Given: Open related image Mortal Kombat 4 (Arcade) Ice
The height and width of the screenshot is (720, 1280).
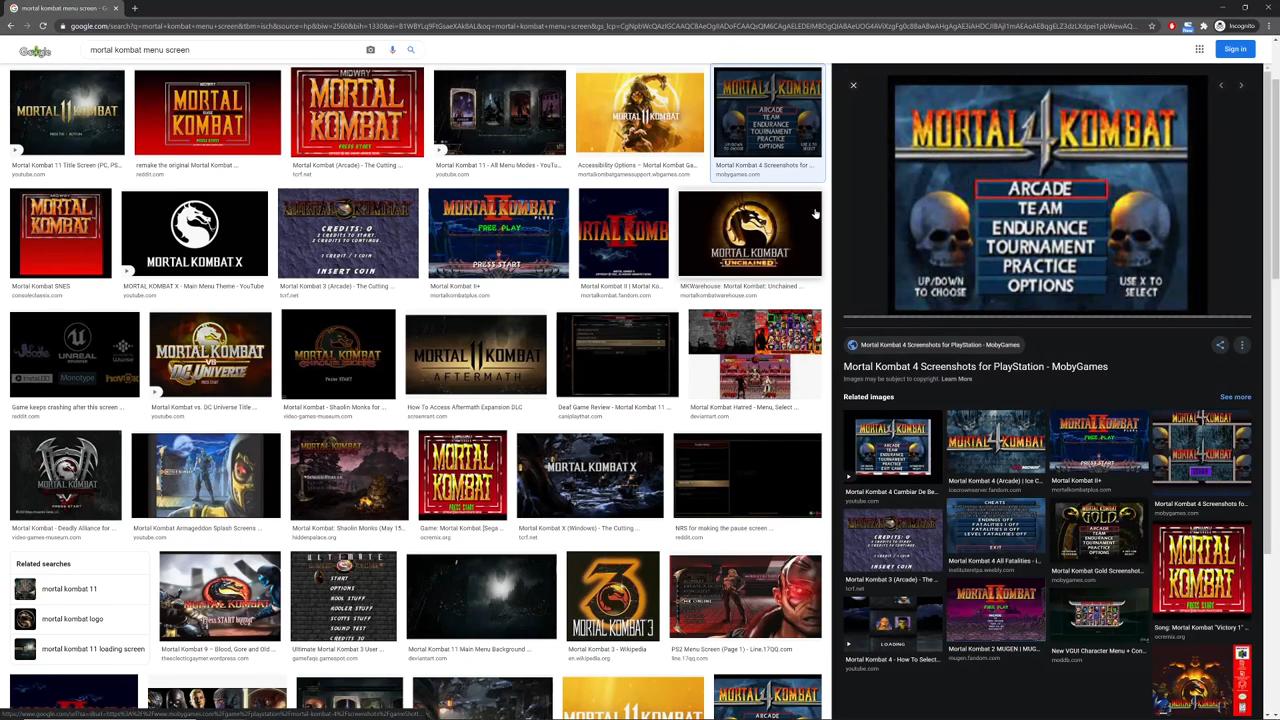Looking at the screenshot, I should tap(996, 442).
